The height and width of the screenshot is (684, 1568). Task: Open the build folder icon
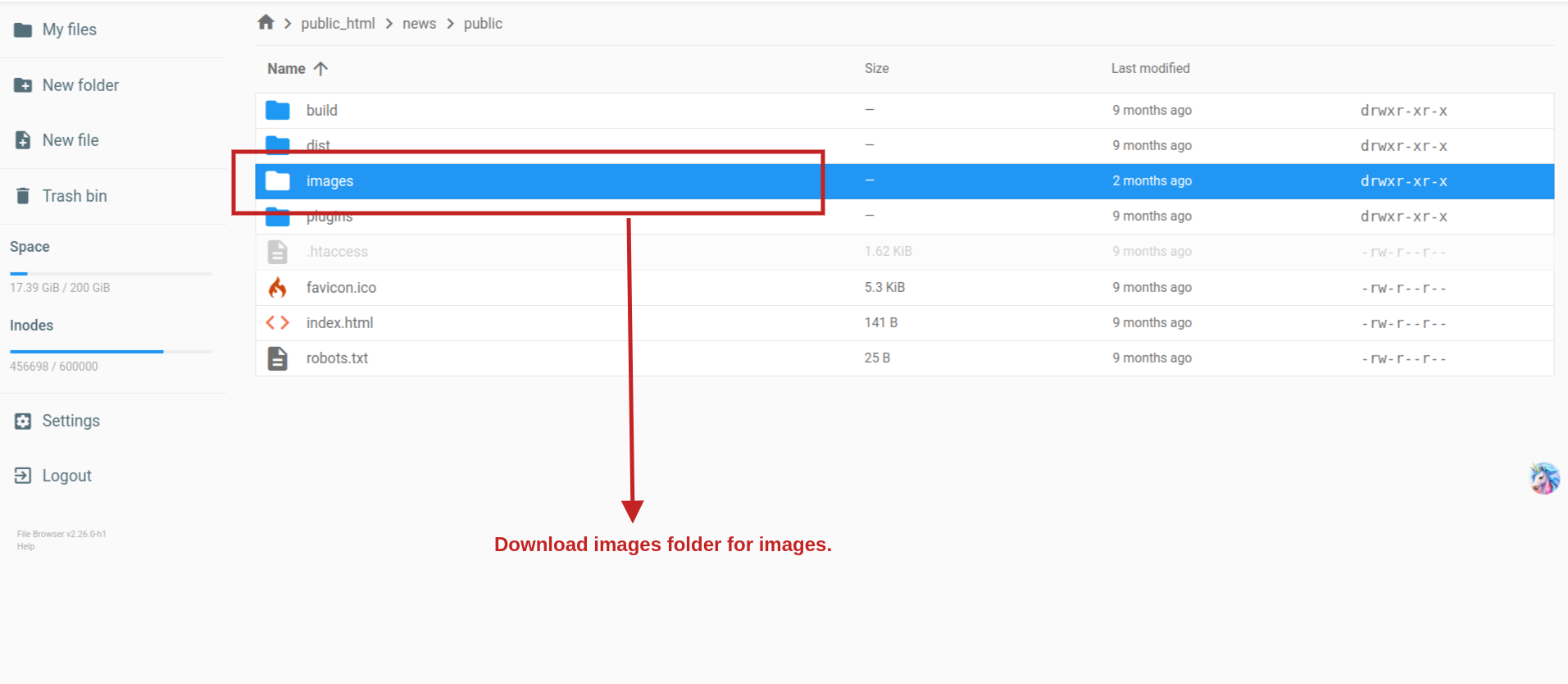[278, 110]
